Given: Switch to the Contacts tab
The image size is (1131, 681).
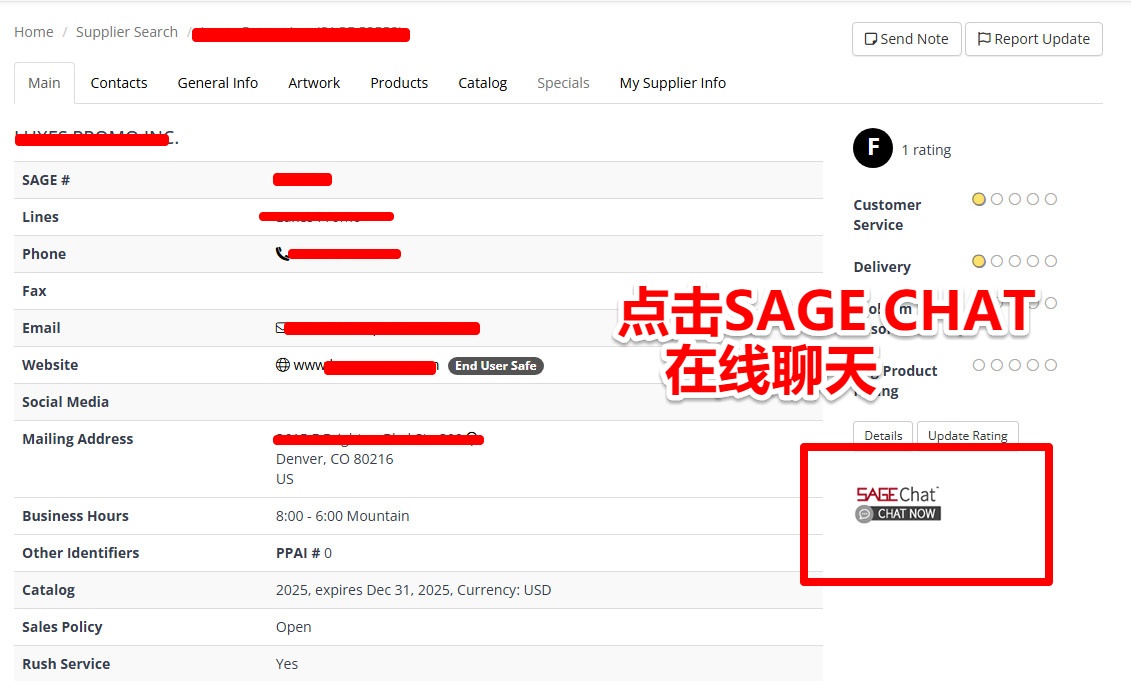Looking at the screenshot, I should click(119, 83).
